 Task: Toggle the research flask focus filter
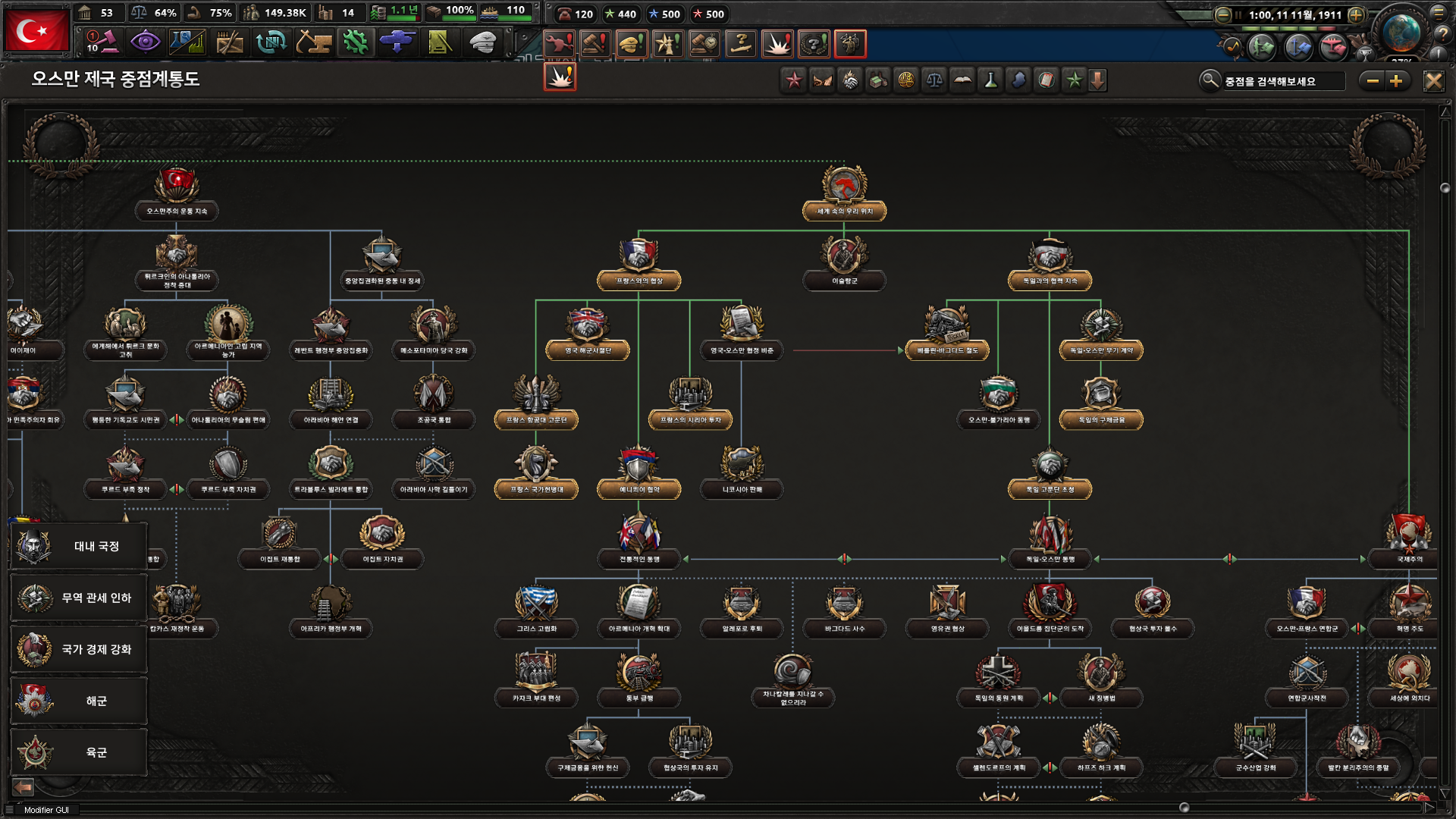tap(990, 80)
